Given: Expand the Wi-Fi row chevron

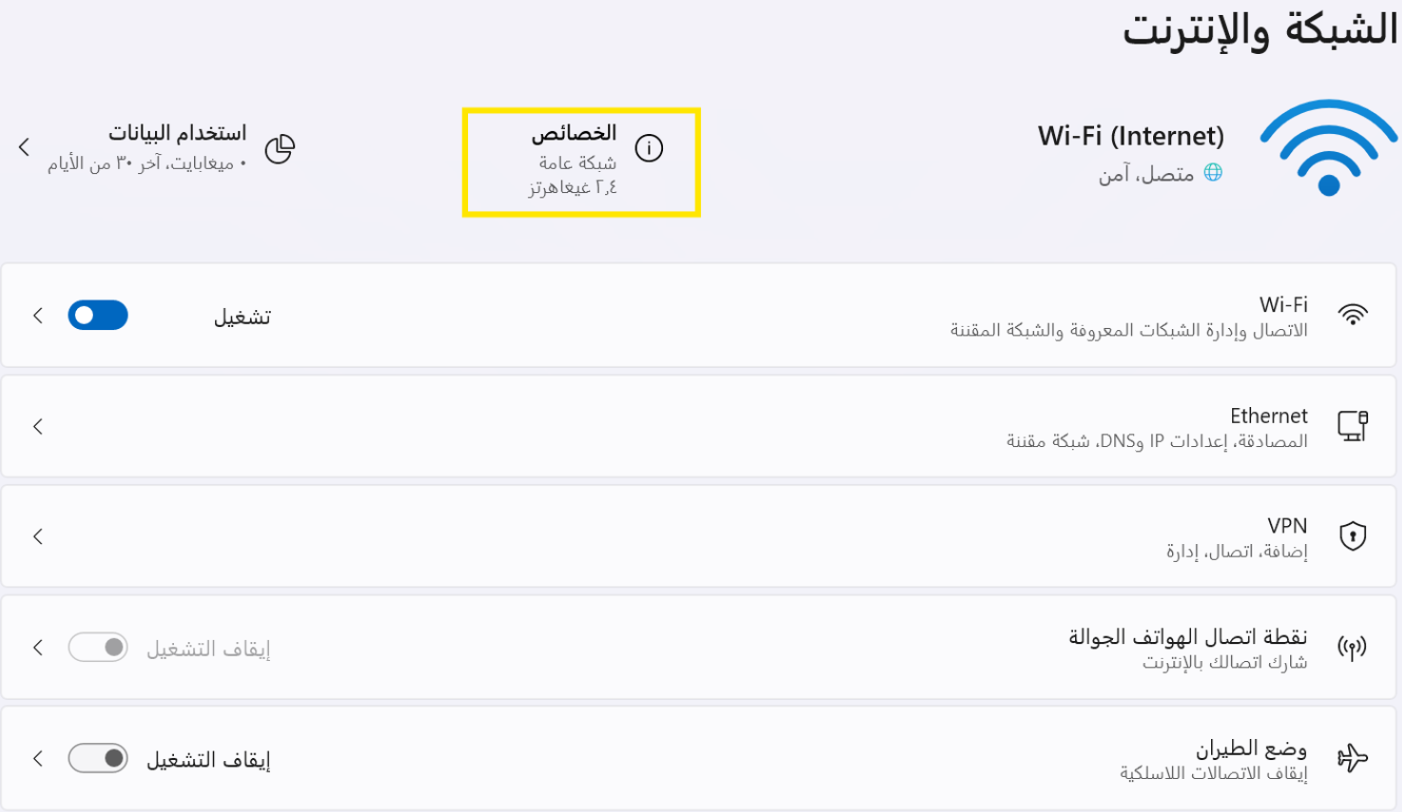Looking at the screenshot, I should click(37, 314).
